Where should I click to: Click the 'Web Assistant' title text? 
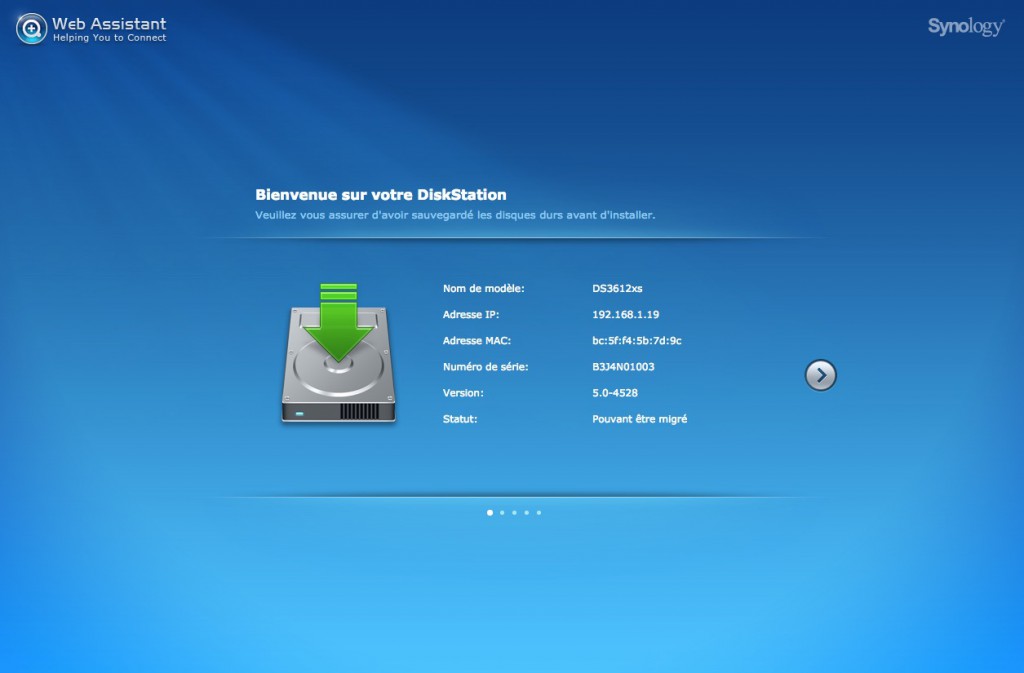(x=109, y=23)
